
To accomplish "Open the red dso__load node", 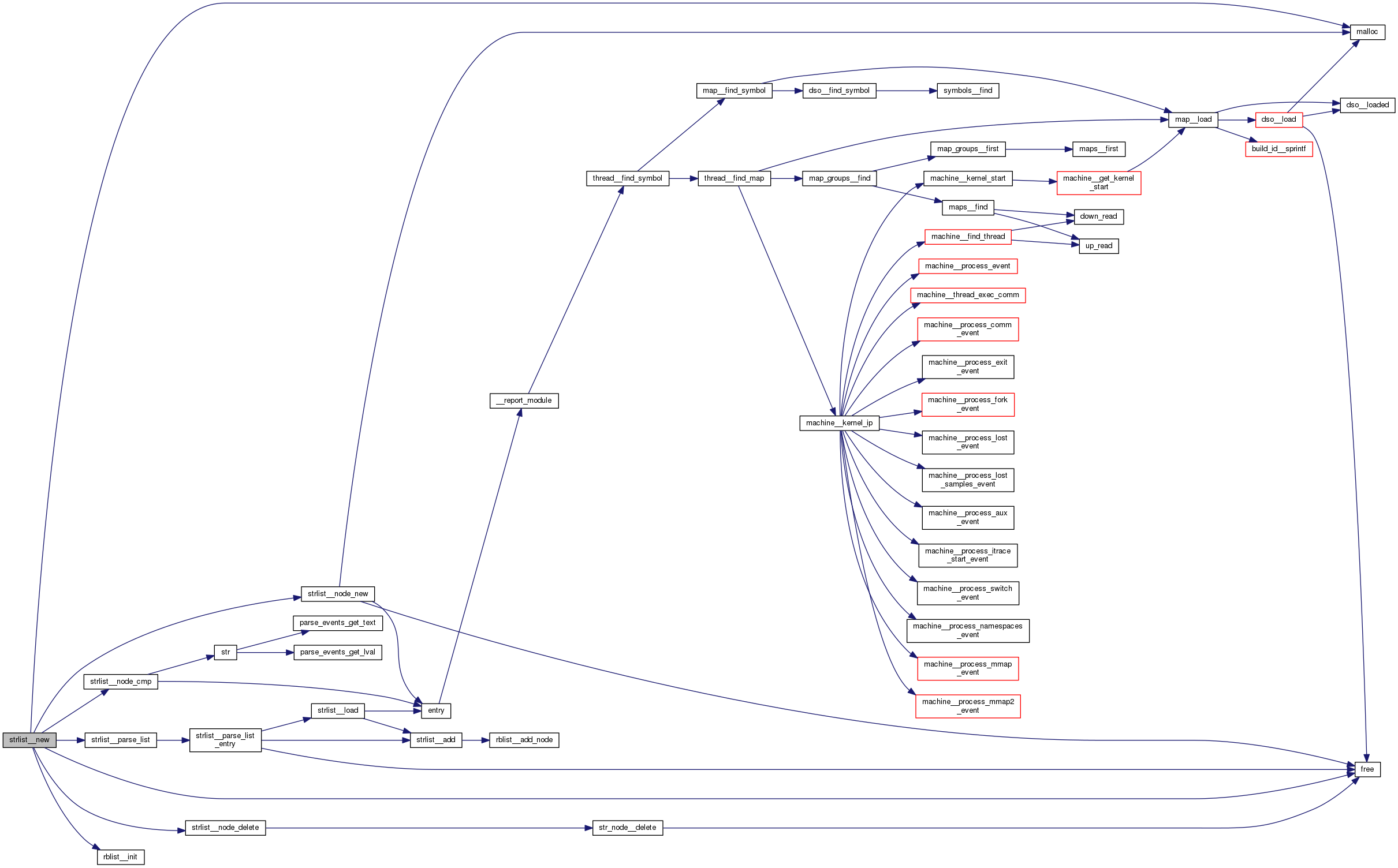I will coord(1278,119).
